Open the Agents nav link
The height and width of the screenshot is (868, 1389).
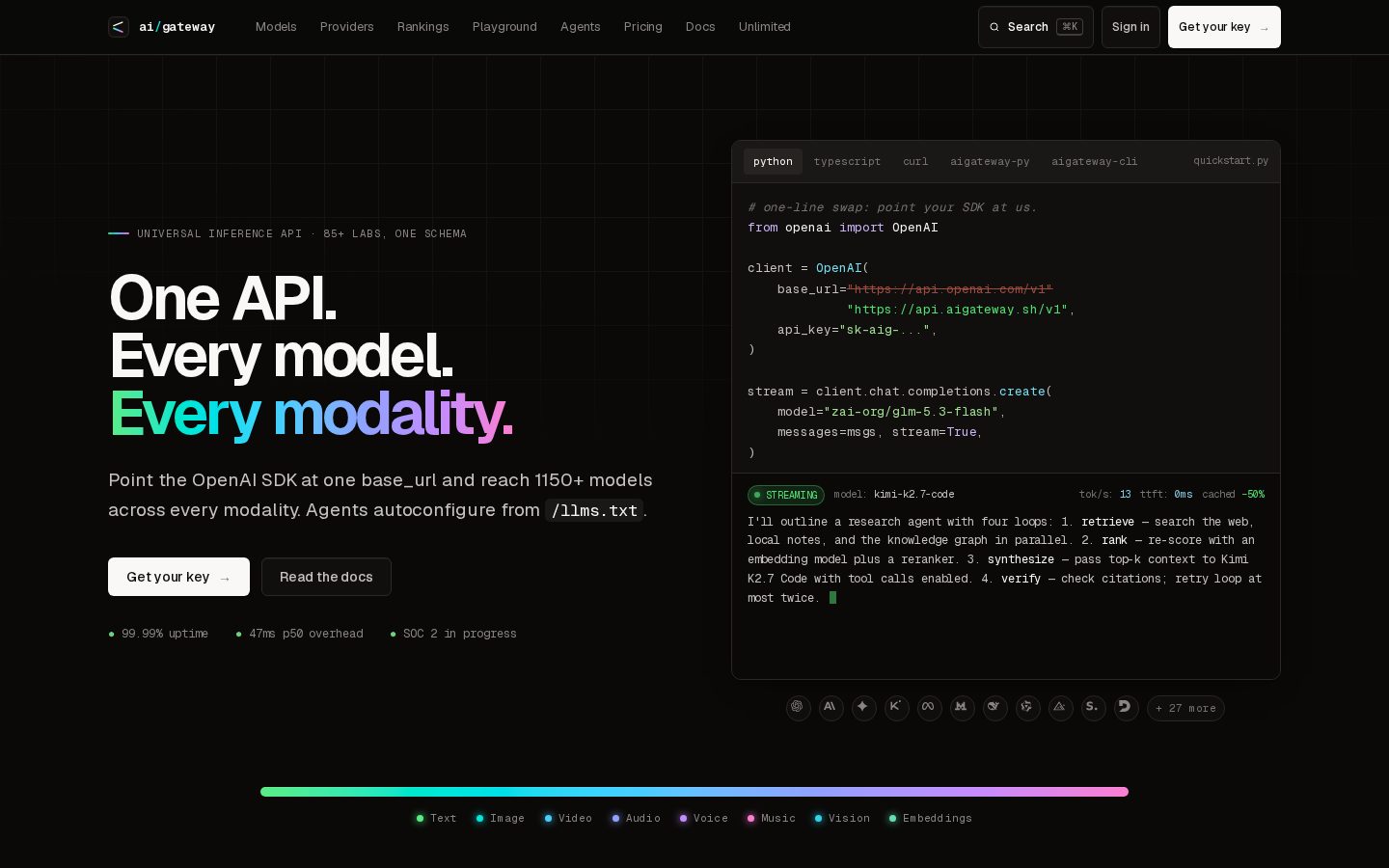coord(580,27)
